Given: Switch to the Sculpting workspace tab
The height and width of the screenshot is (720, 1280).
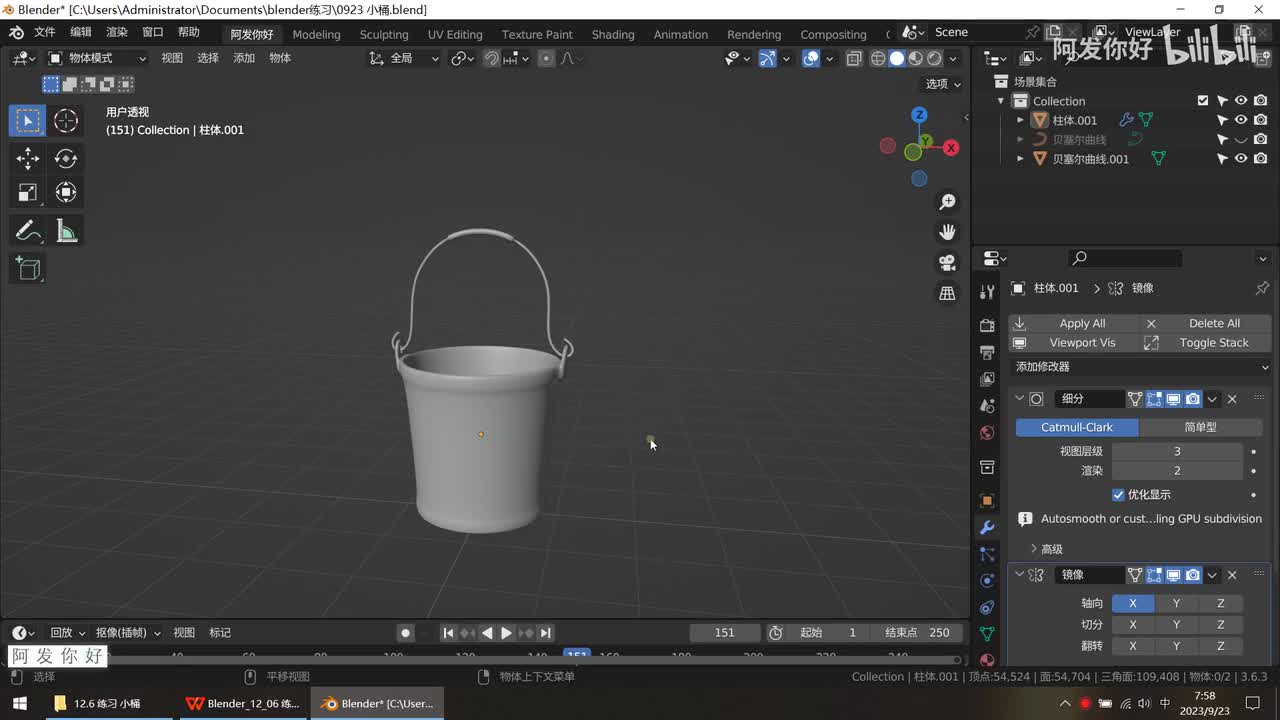Looking at the screenshot, I should click(x=384, y=34).
